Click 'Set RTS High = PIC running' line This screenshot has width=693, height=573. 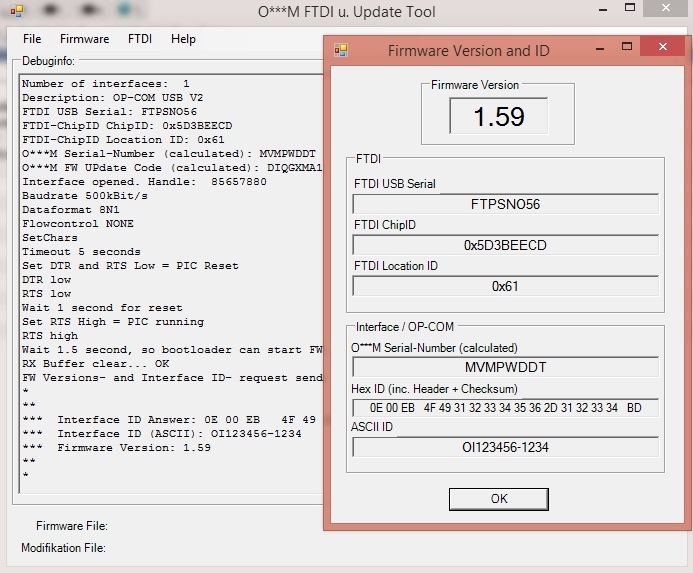point(113,322)
